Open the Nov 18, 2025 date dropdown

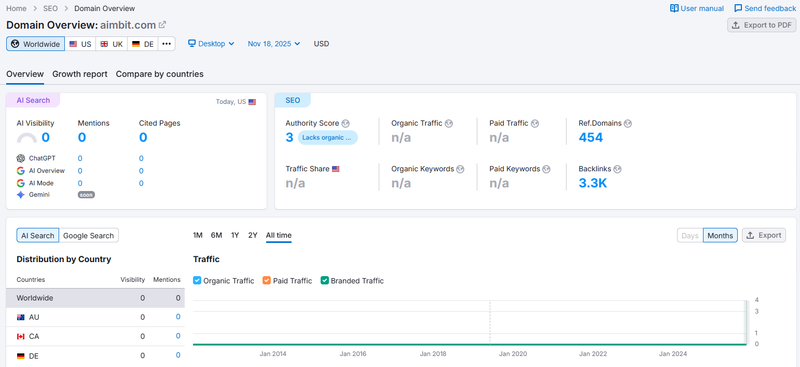click(x=274, y=44)
